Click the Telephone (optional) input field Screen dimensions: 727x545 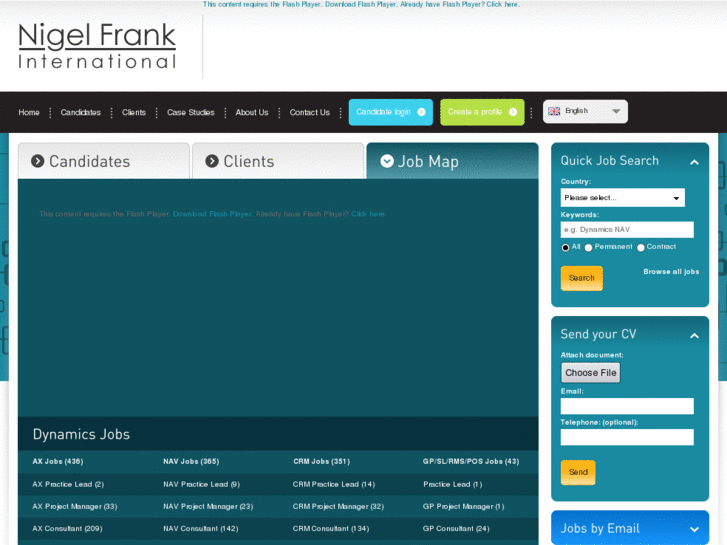pyautogui.click(x=627, y=437)
